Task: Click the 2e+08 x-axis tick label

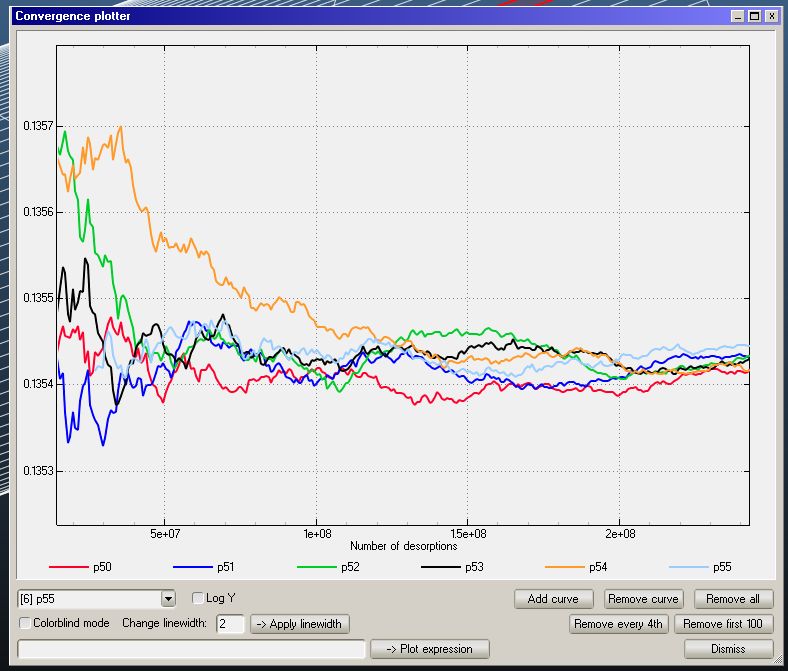Action: [x=620, y=534]
